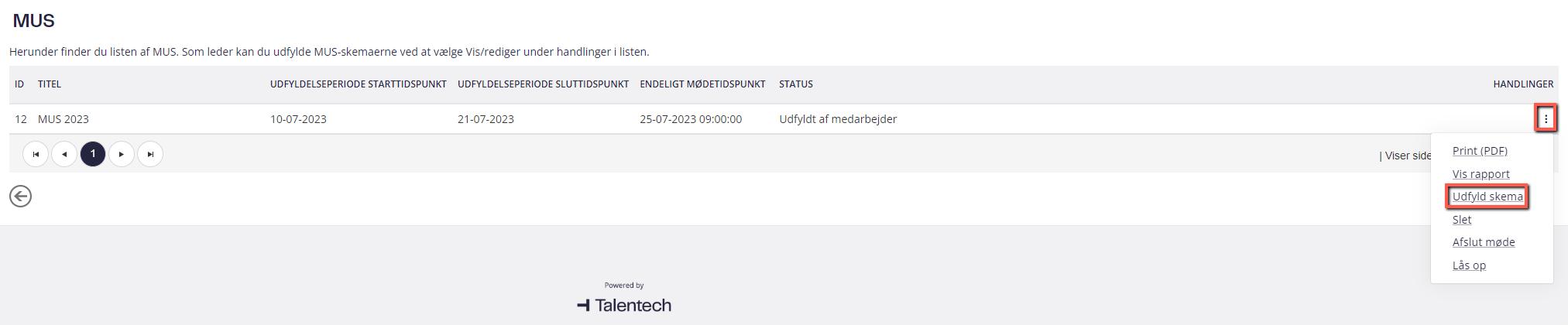1568x325 pixels.
Task: Select Lås op in the actions menu
Action: (1469, 265)
